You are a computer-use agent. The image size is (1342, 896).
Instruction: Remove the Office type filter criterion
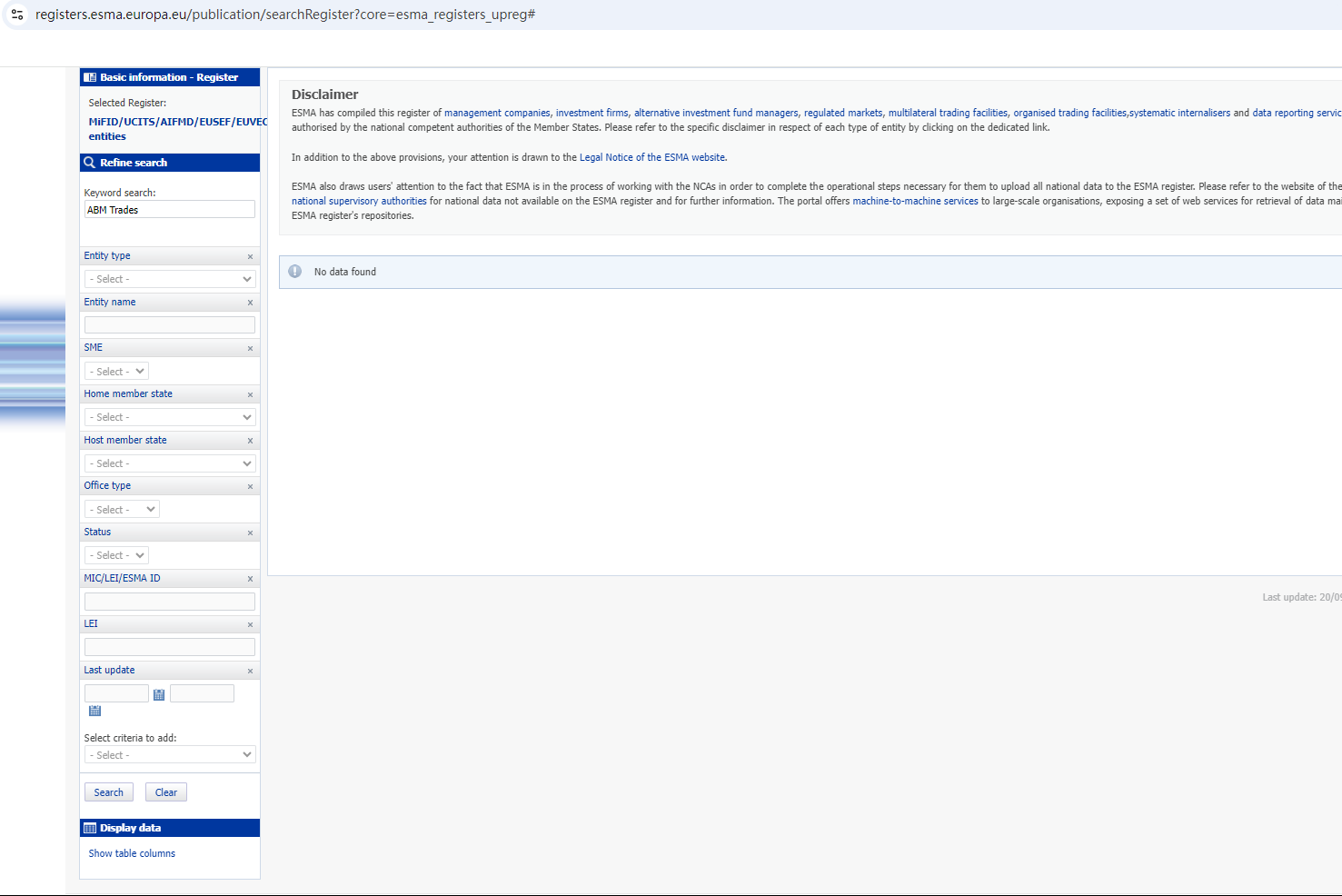tap(250, 487)
